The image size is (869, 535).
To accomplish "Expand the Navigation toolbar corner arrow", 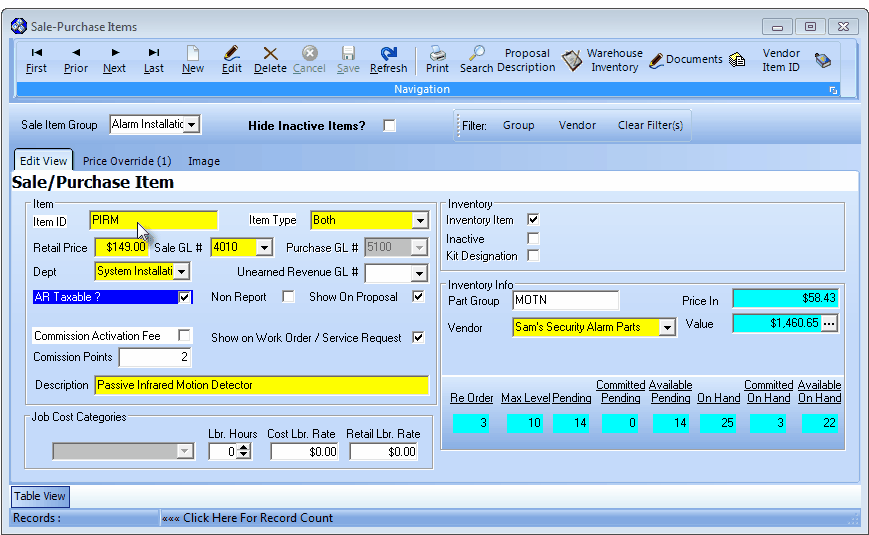I will 833,90.
